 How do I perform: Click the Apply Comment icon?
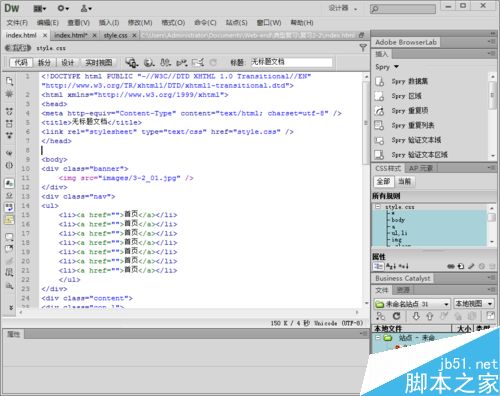tap(9, 237)
